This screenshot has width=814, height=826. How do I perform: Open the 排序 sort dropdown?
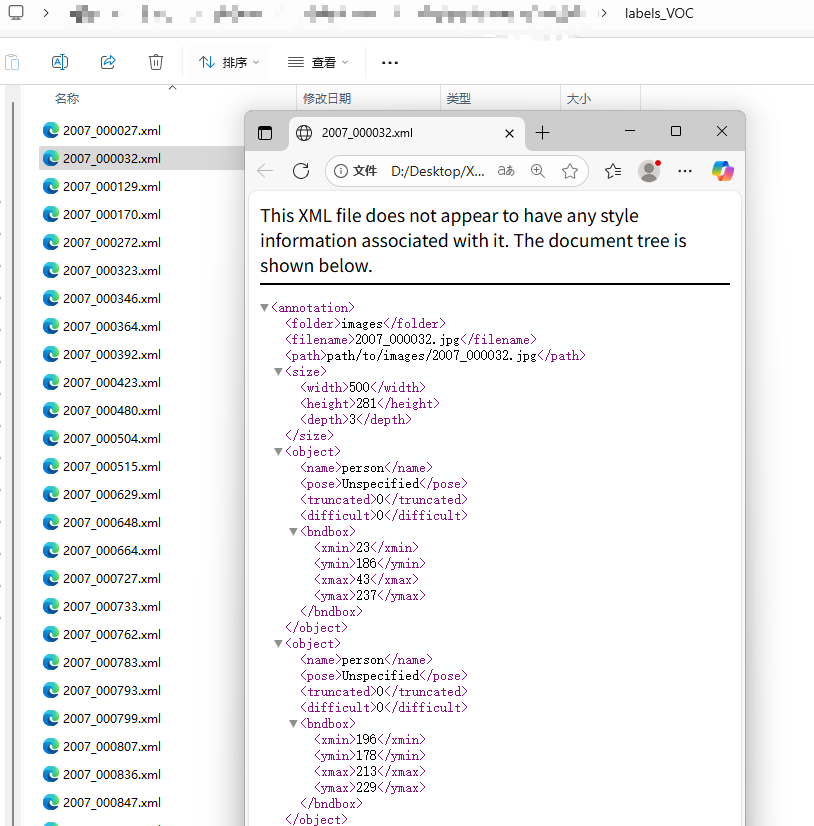click(229, 62)
